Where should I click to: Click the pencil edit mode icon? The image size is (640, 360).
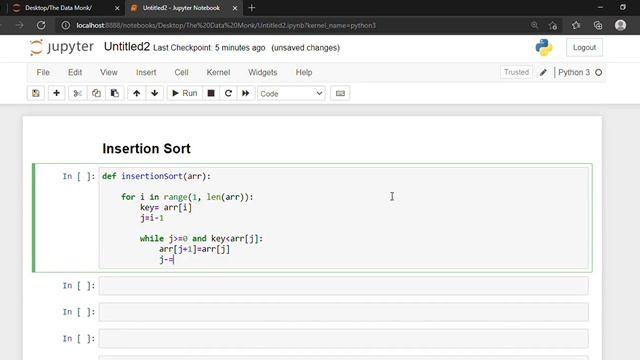543,73
